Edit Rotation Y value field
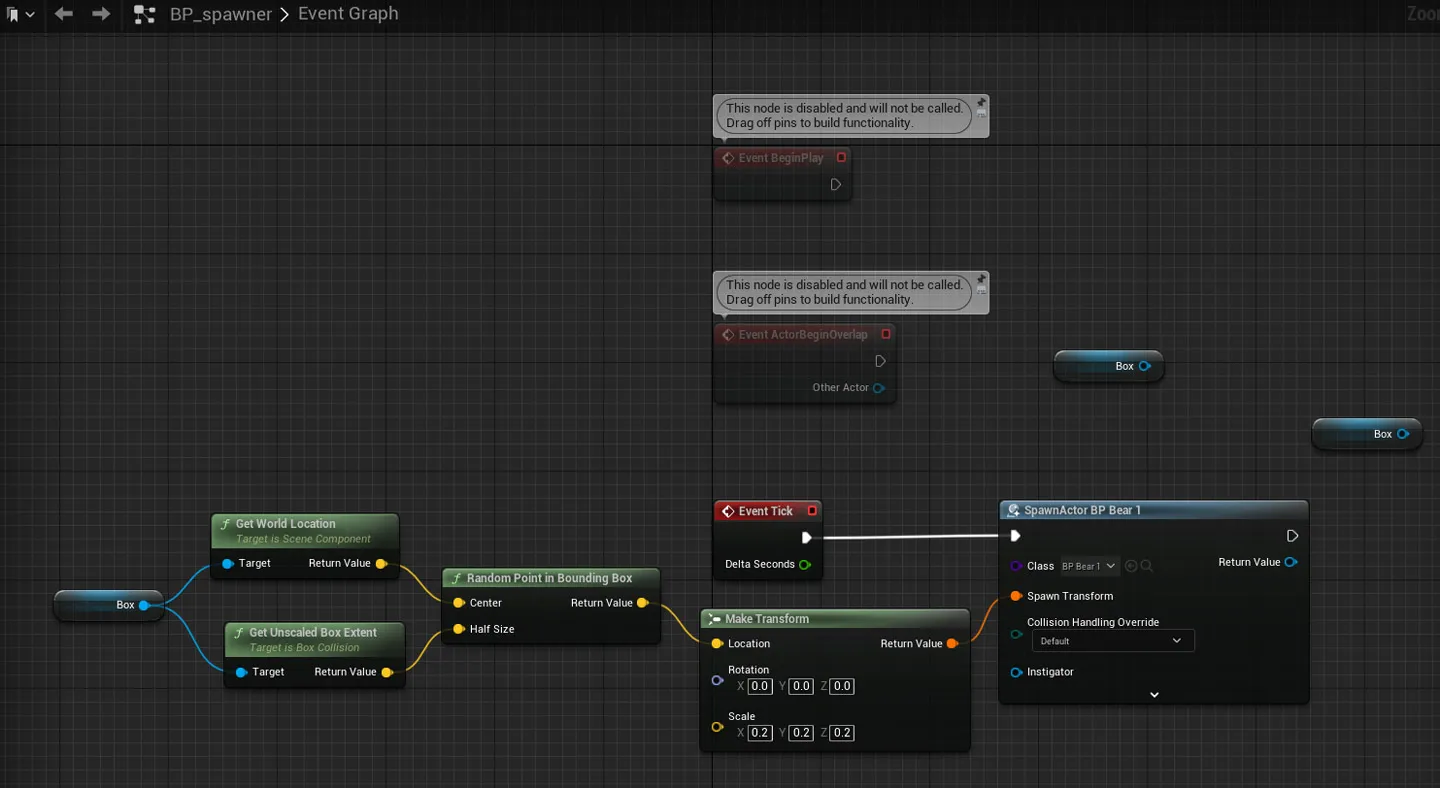The width and height of the screenshot is (1440, 788). (801, 686)
